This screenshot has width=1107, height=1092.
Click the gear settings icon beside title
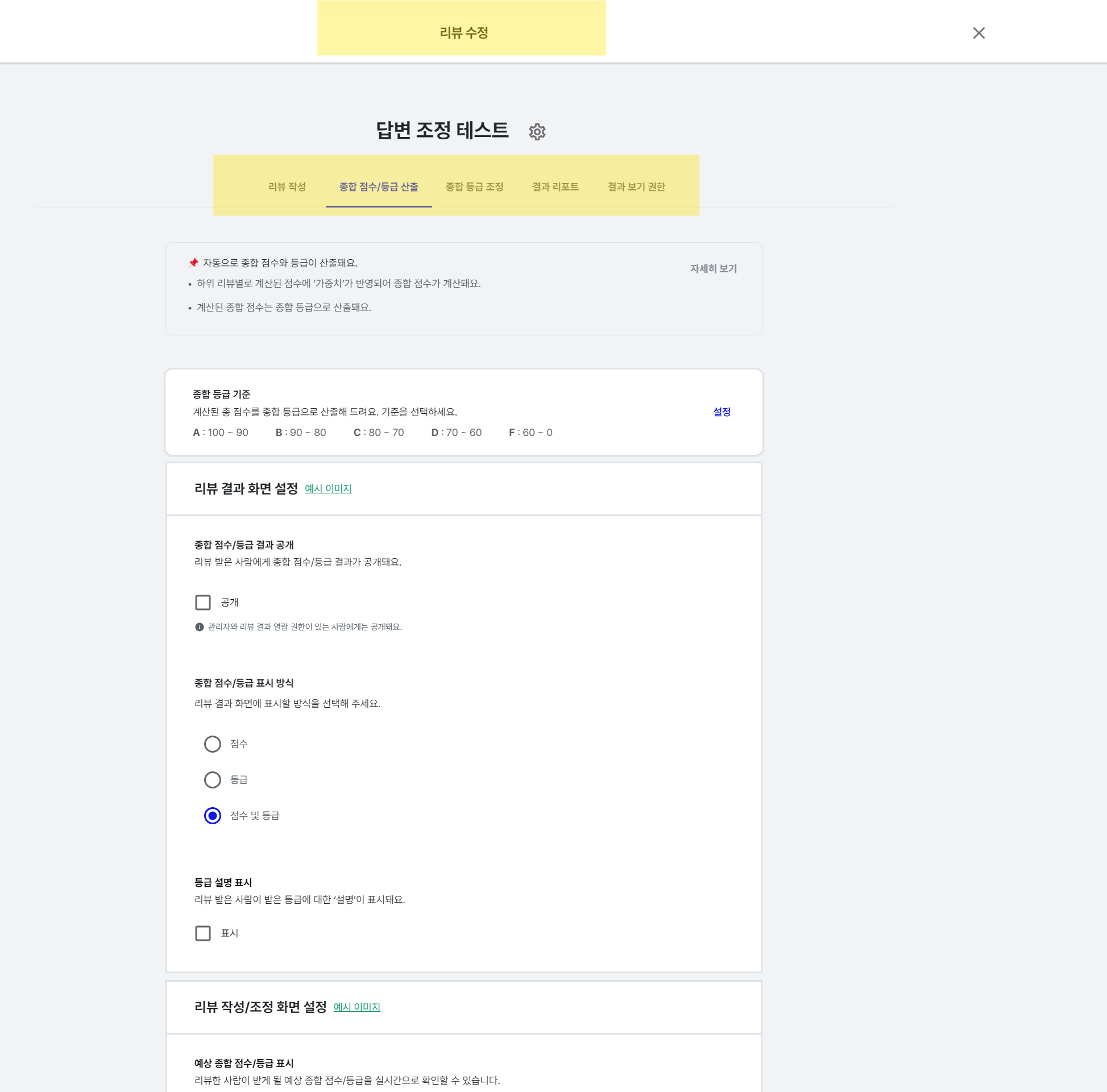536,132
